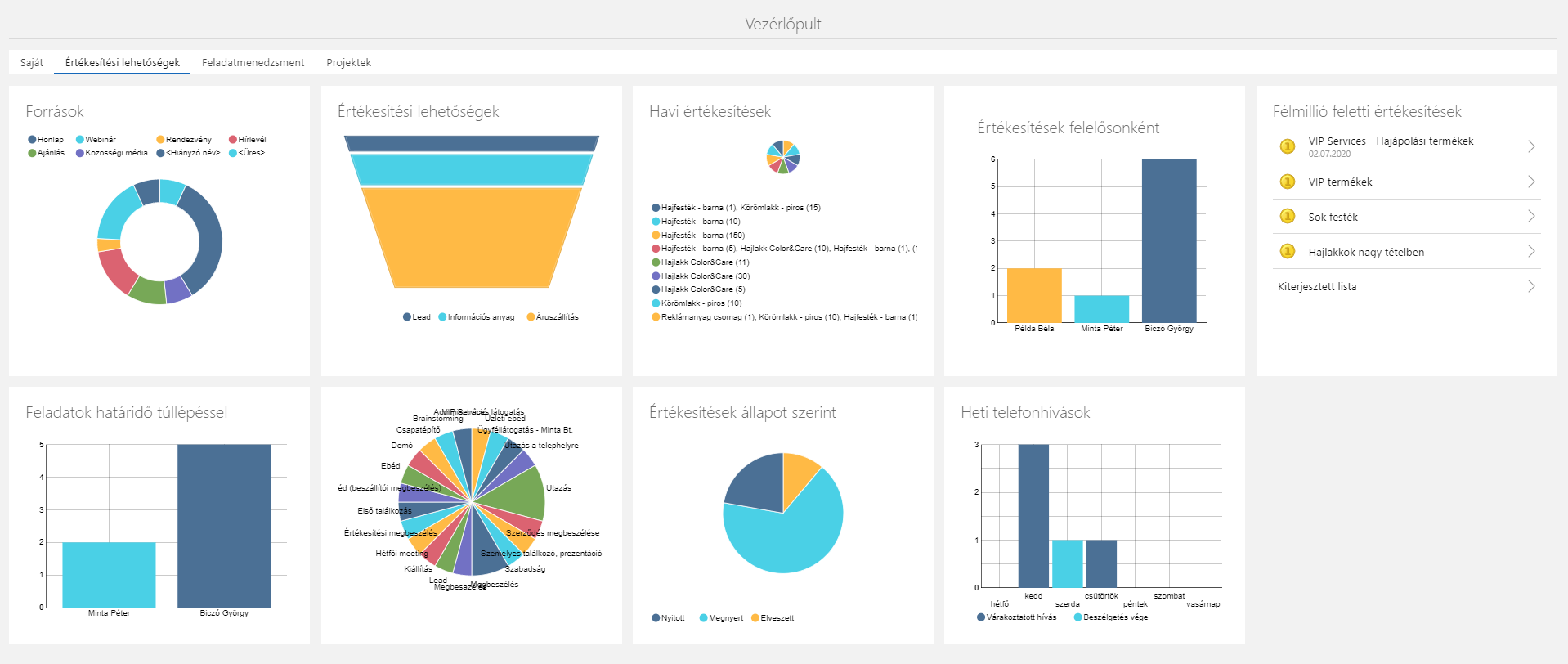Click coin icon beside VIP Services - Hajápolási termékek

point(1287,146)
